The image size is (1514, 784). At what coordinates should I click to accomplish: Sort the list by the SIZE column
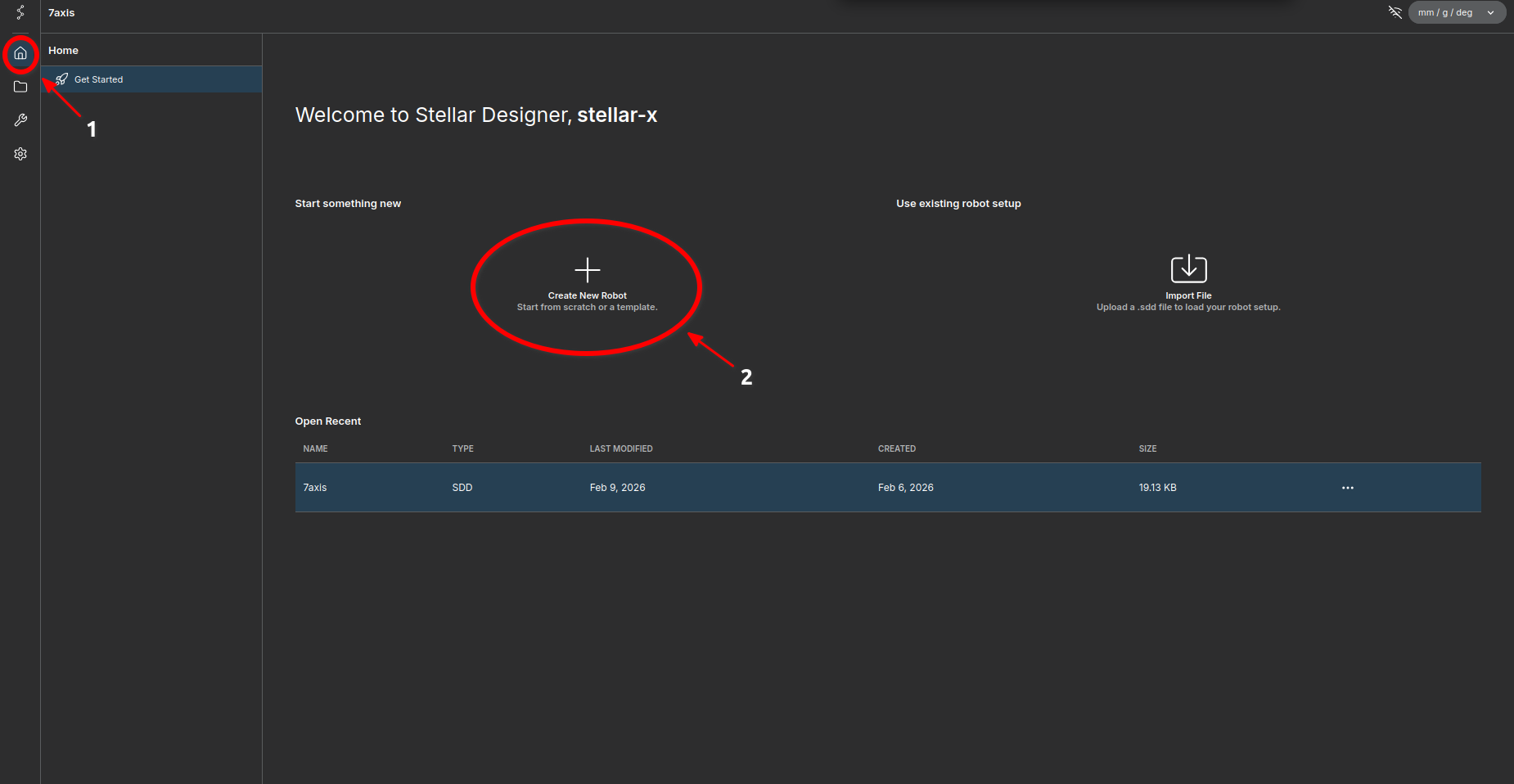click(1147, 448)
